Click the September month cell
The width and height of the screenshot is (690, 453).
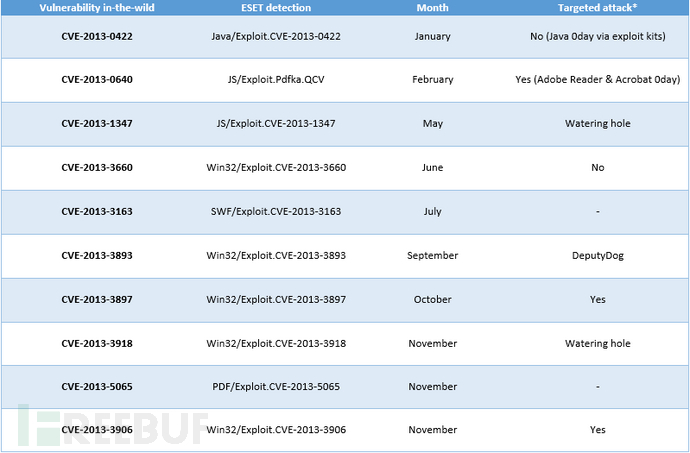point(433,255)
